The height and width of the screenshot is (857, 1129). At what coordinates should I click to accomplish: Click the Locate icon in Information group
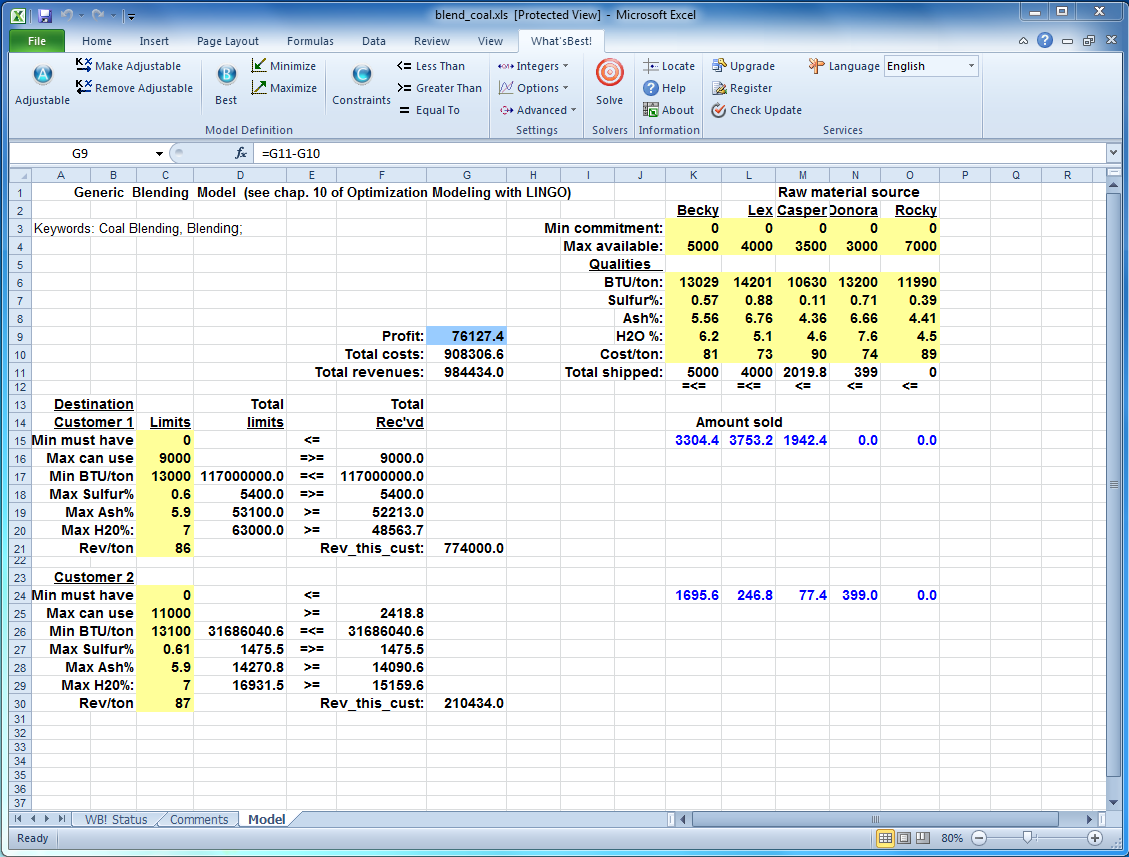pyautogui.click(x=651, y=66)
